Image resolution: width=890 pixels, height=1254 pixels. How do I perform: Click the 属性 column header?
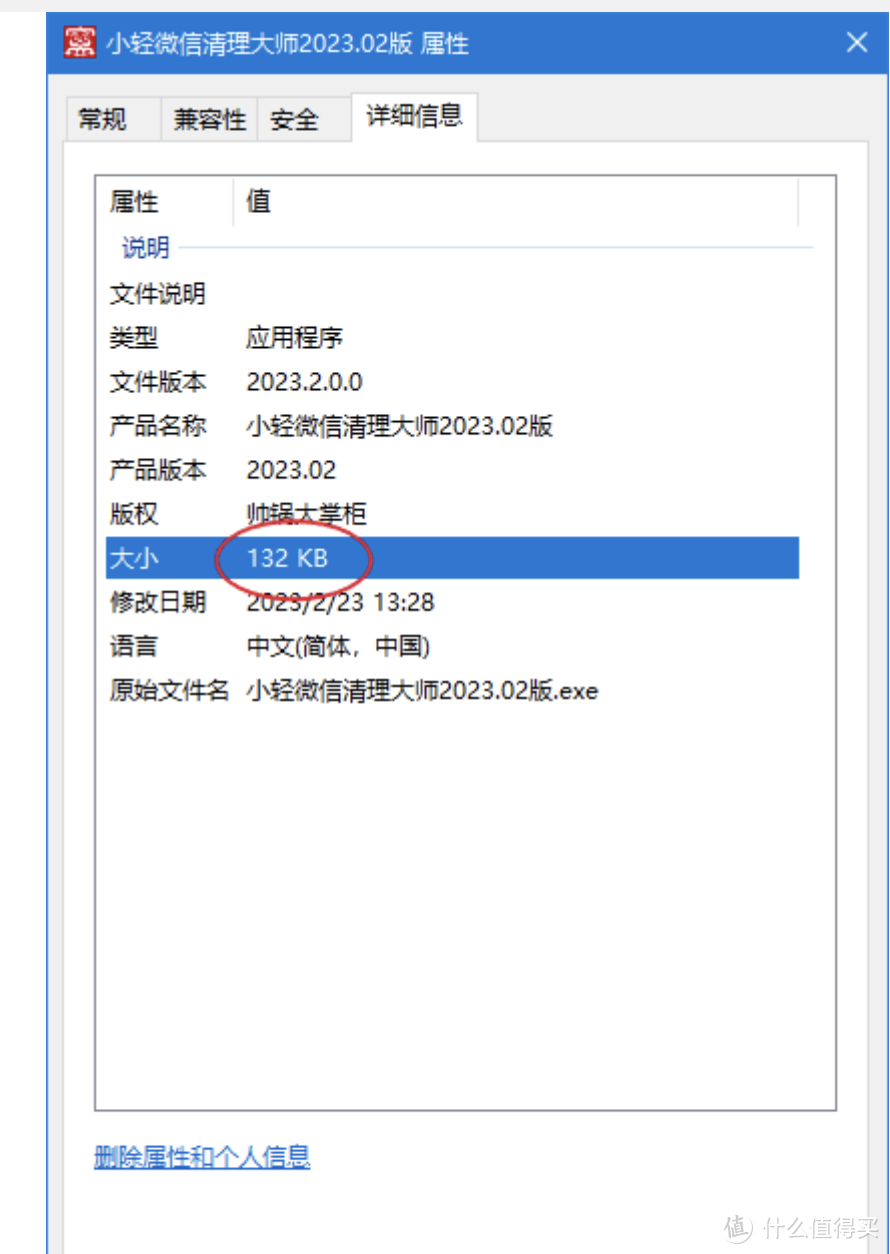pyautogui.click(x=165, y=202)
